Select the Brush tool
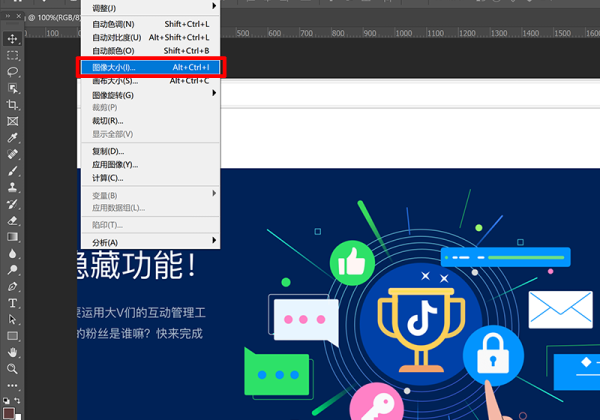The height and width of the screenshot is (420, 600). [12, 171]
